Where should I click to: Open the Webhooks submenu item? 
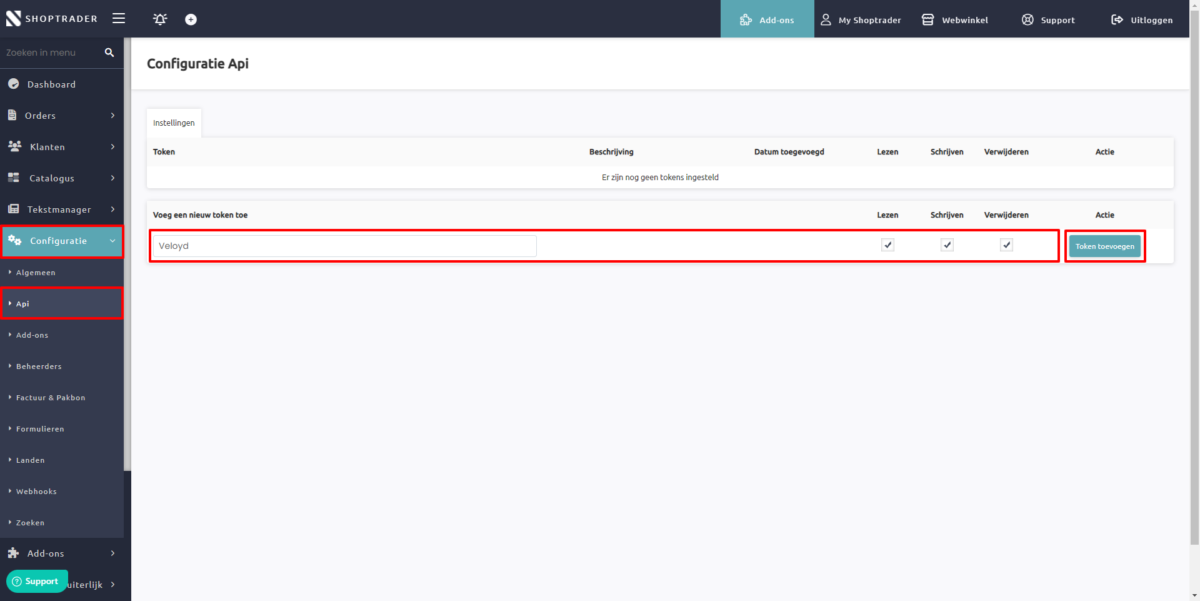click(36, 491)
